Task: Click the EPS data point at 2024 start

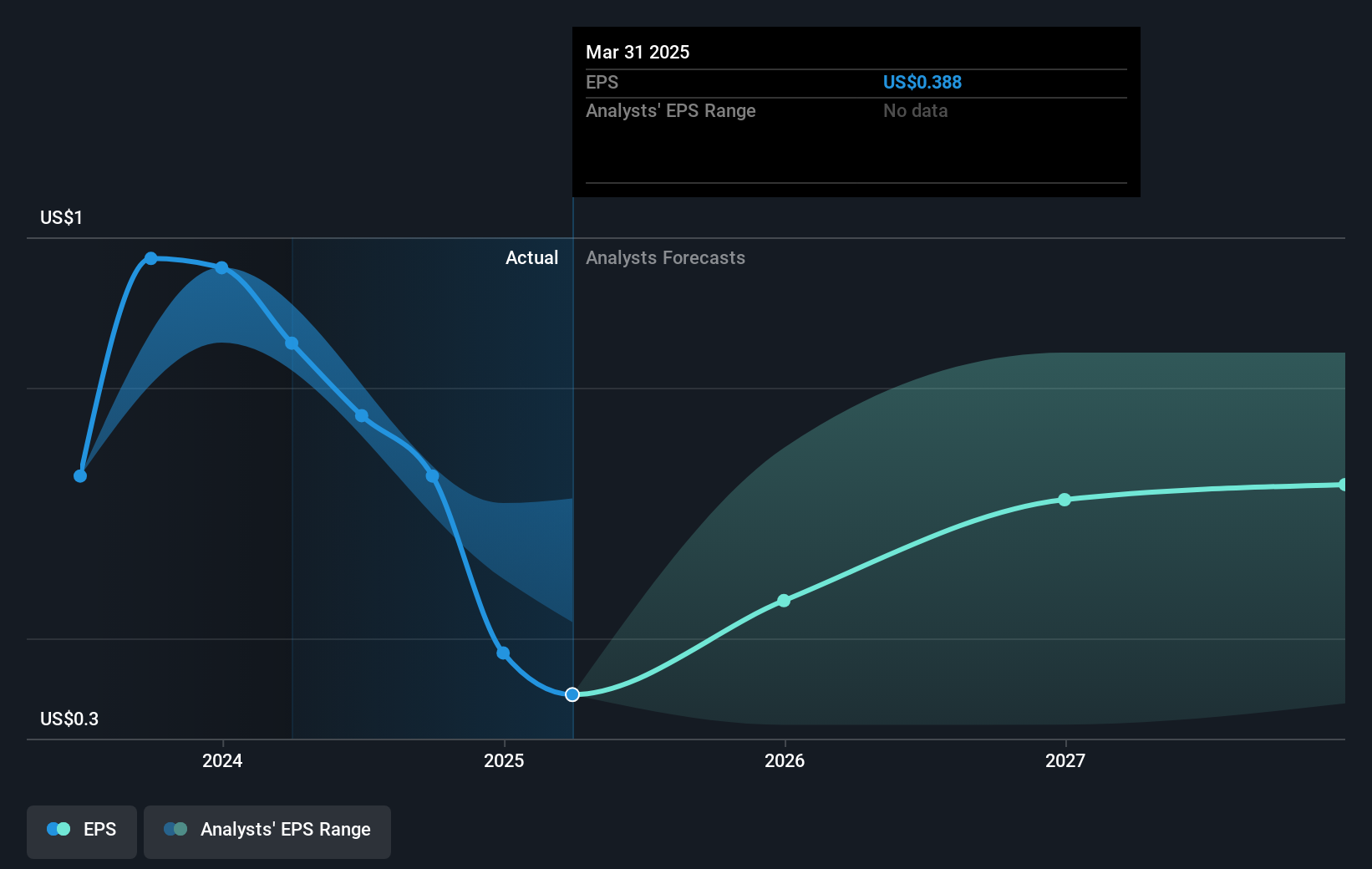Action: tap(221, 267)
